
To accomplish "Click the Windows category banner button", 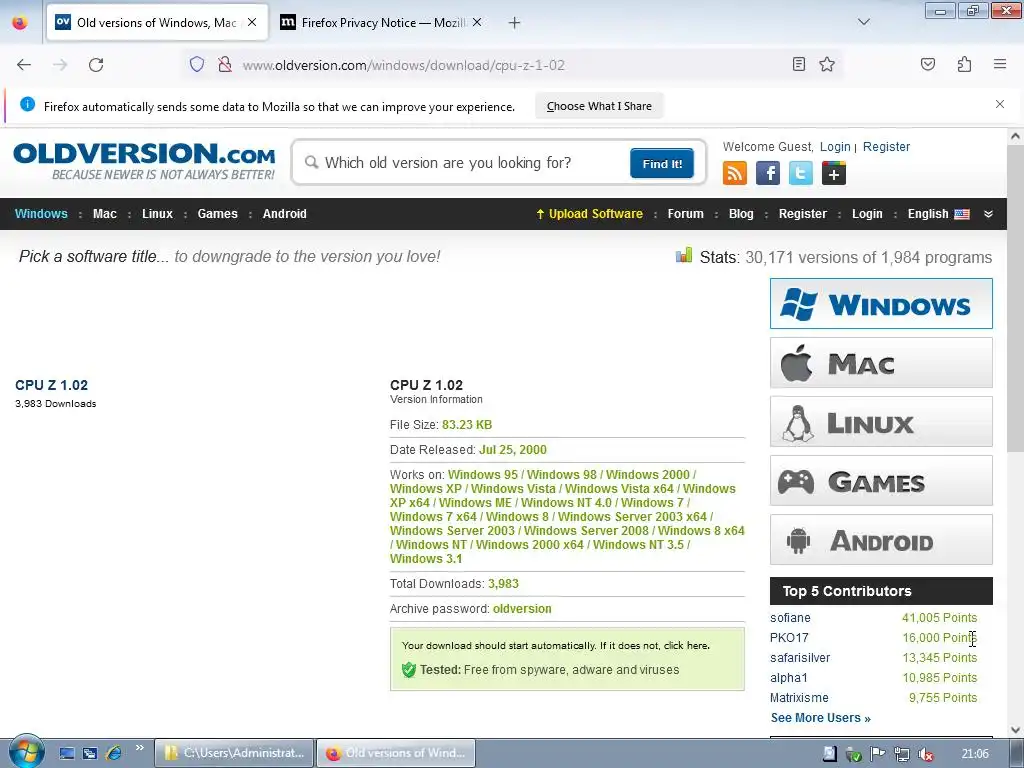I will pos(881,304).
